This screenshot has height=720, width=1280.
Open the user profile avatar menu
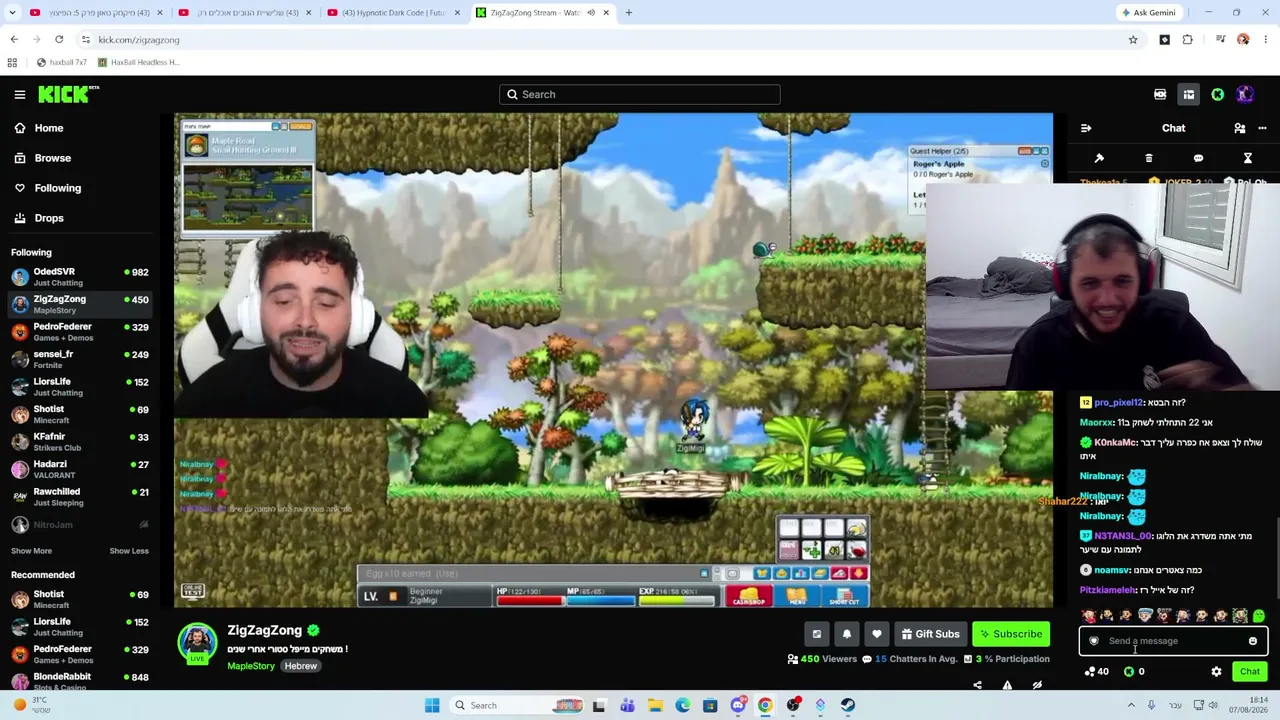[1245, 95]
